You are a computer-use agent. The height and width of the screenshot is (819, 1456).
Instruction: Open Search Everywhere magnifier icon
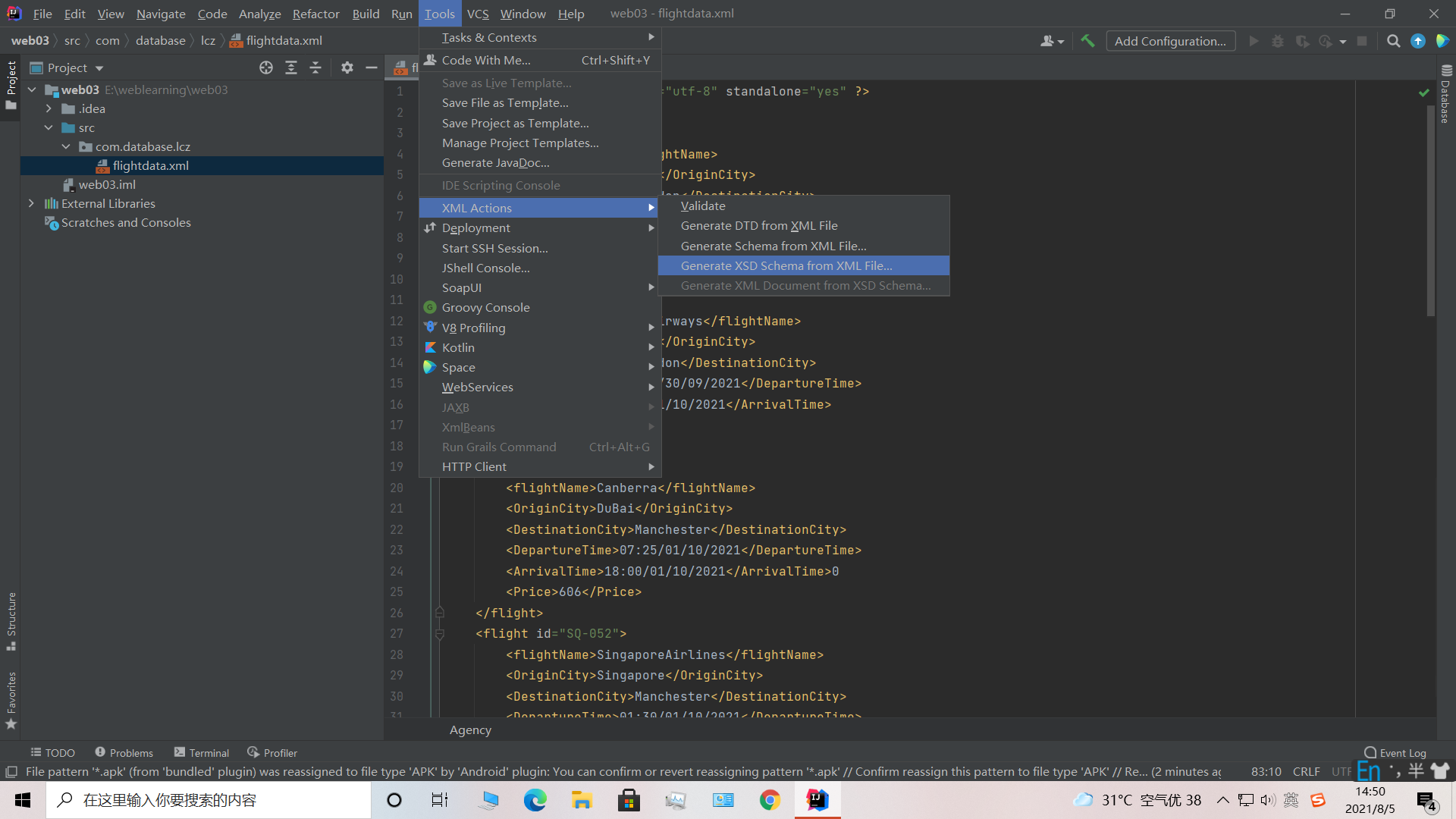pos(1393,41)
